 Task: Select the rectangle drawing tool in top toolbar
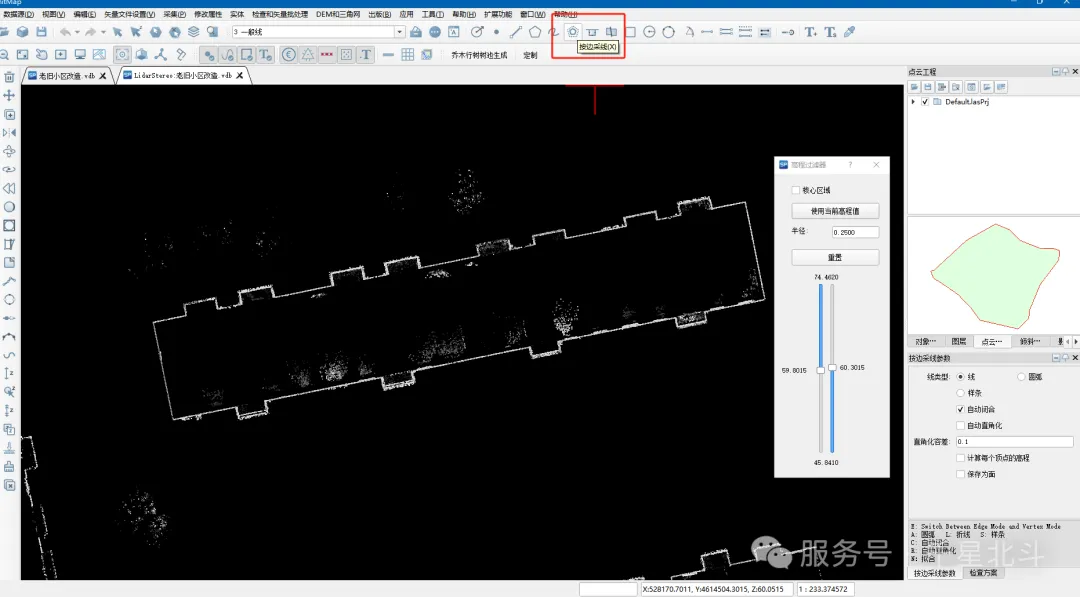630,32
